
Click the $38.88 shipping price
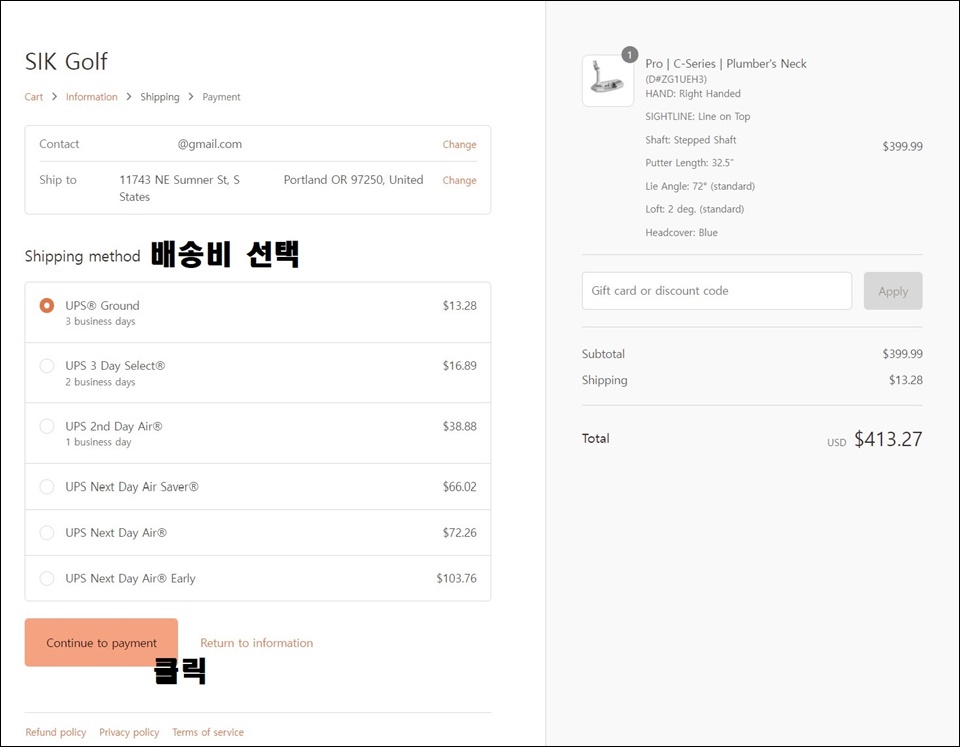tap(459, 426)
